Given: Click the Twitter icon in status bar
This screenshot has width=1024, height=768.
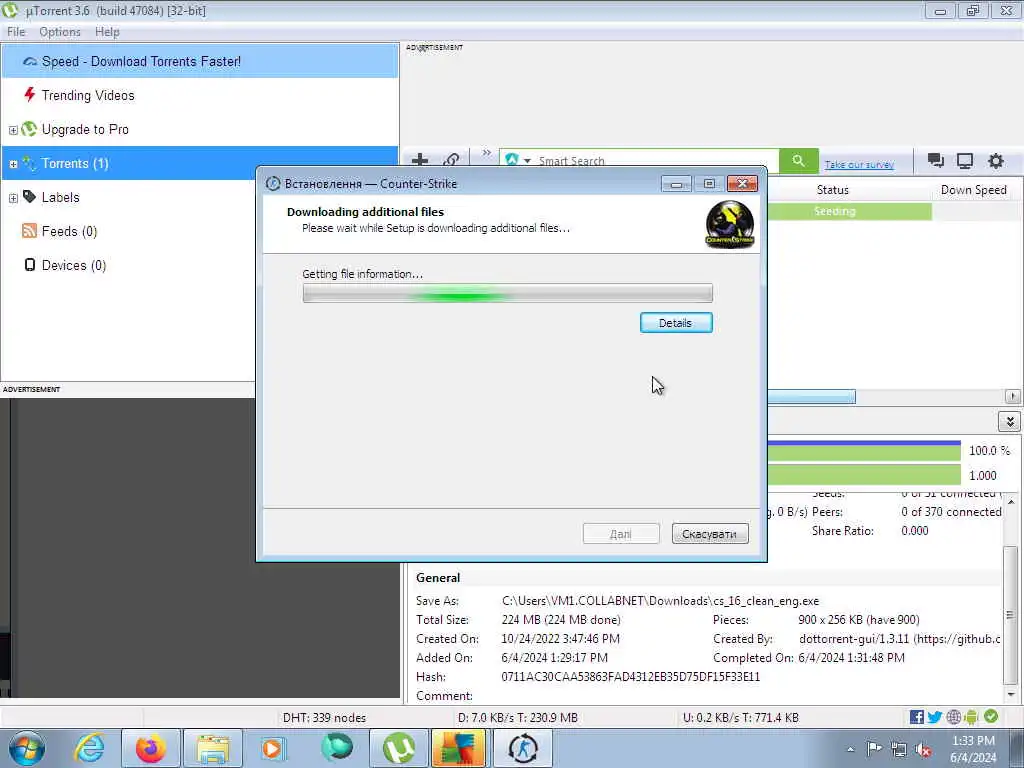Looking at the screenshot, I should (x=935, y=717).
